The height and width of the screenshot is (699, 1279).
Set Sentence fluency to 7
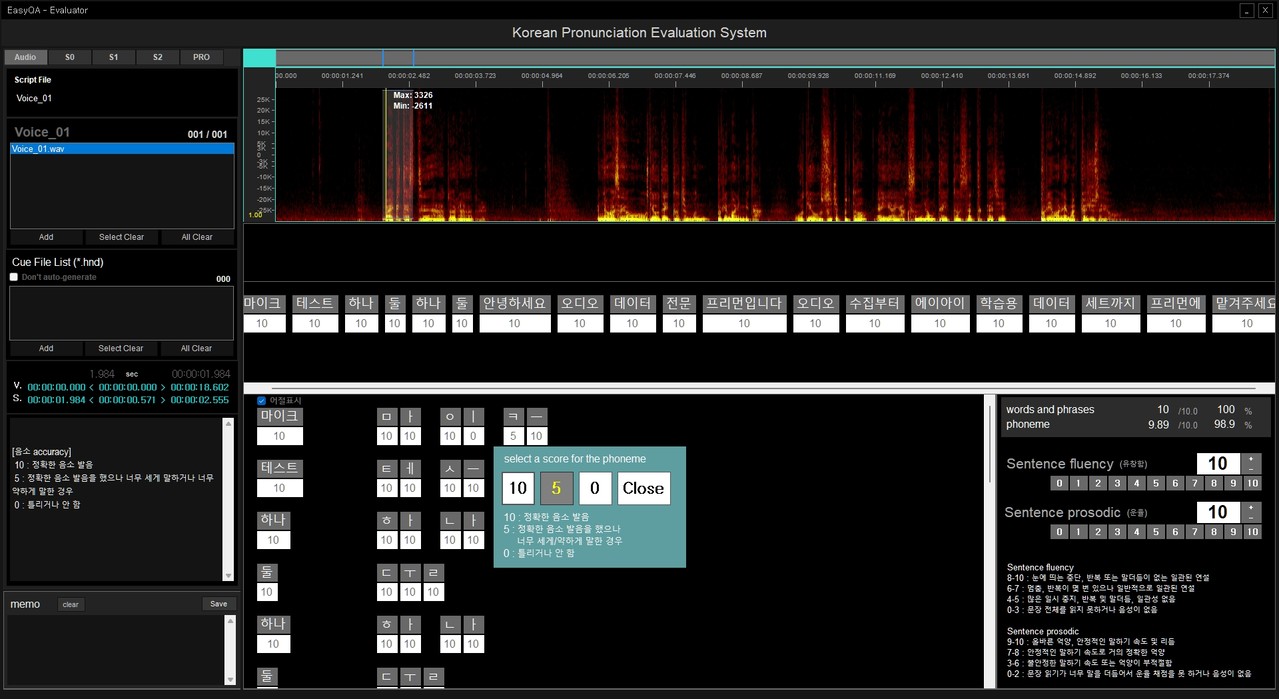[x=1194, y=484]
